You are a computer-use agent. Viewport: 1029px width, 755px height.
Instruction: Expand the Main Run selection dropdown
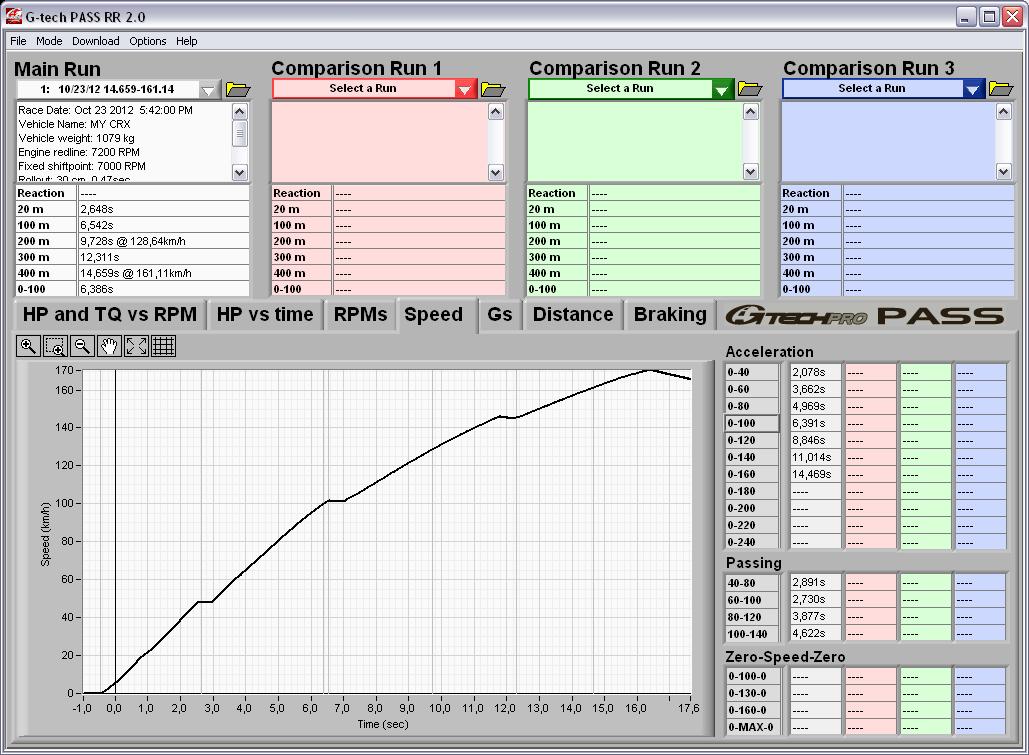pyautogui.click(x=208, y=90)
